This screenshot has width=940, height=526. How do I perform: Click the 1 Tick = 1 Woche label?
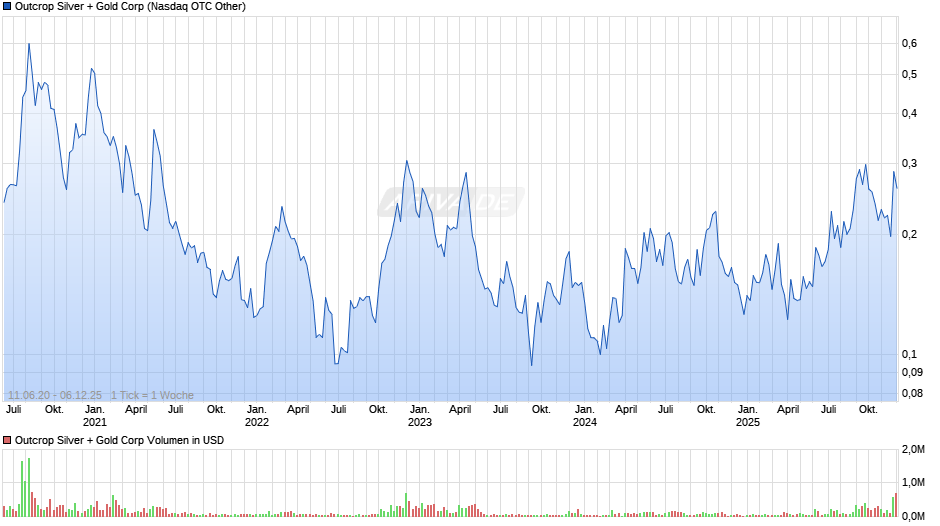pos(152,395)
